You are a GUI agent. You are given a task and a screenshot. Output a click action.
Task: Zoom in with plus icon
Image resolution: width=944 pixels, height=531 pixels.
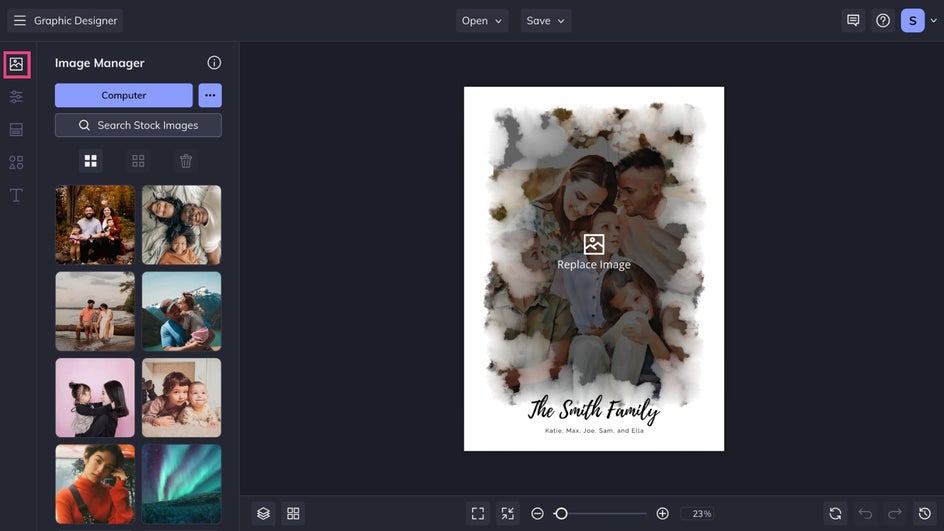[662, 514]
